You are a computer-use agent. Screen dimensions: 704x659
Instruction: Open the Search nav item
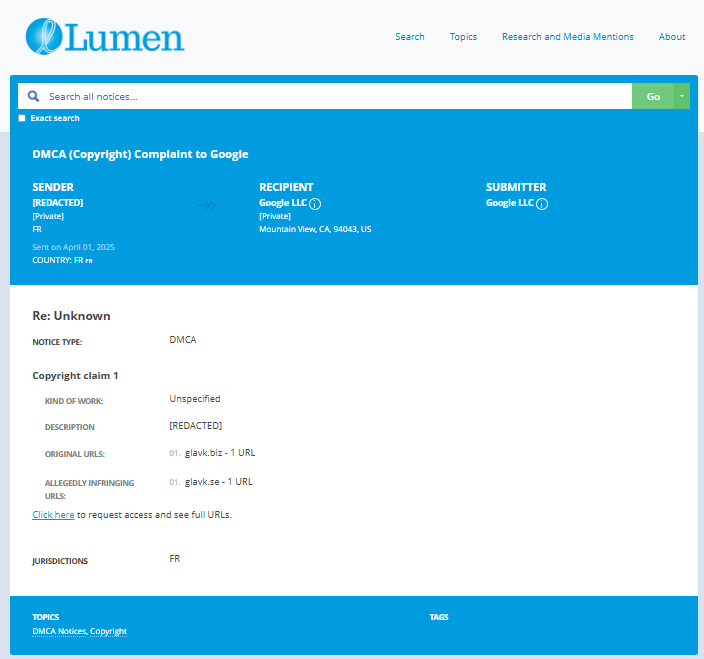409,37
